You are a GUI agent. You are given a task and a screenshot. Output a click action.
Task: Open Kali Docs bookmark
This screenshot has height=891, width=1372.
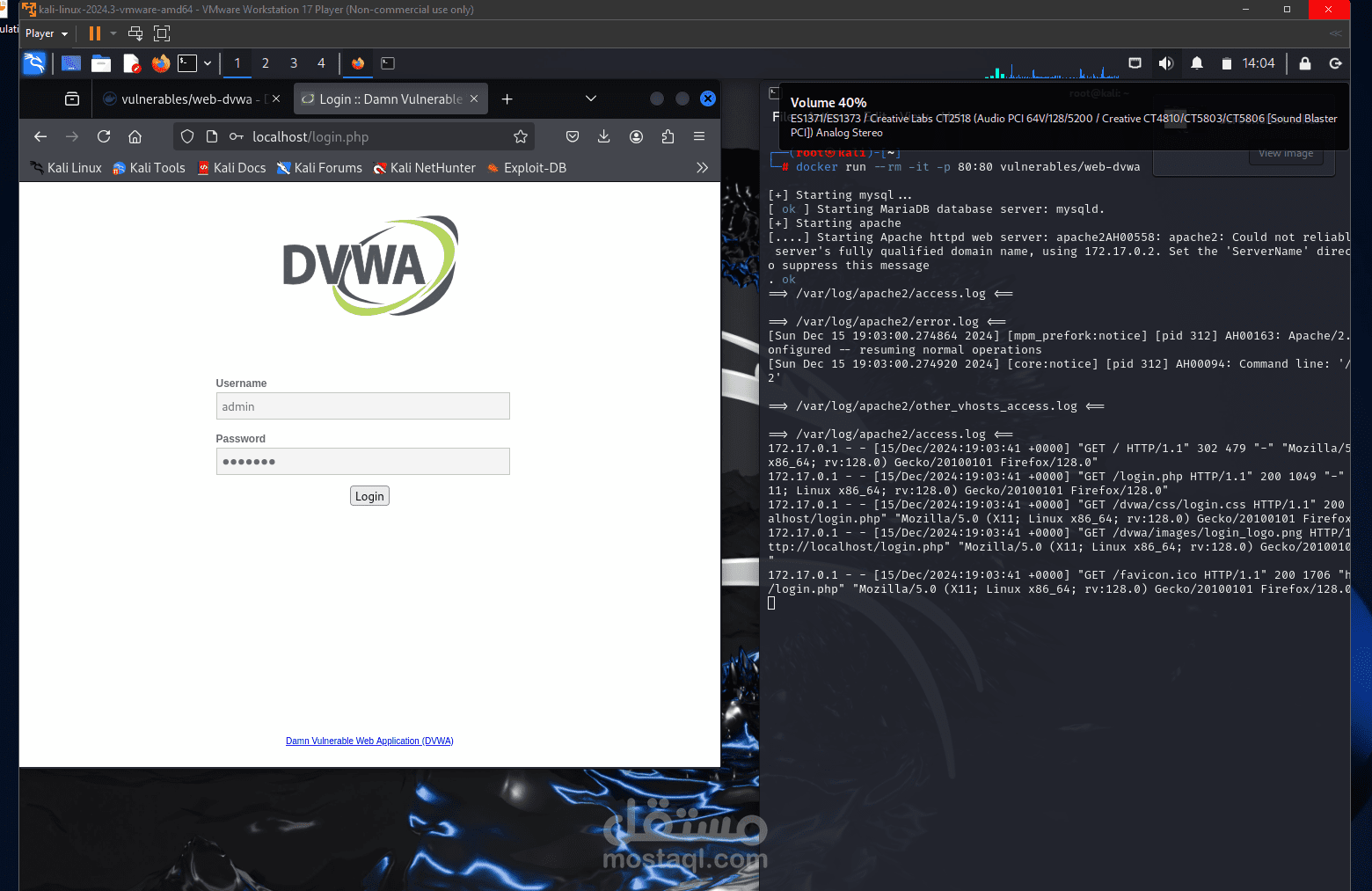(231, 168)
